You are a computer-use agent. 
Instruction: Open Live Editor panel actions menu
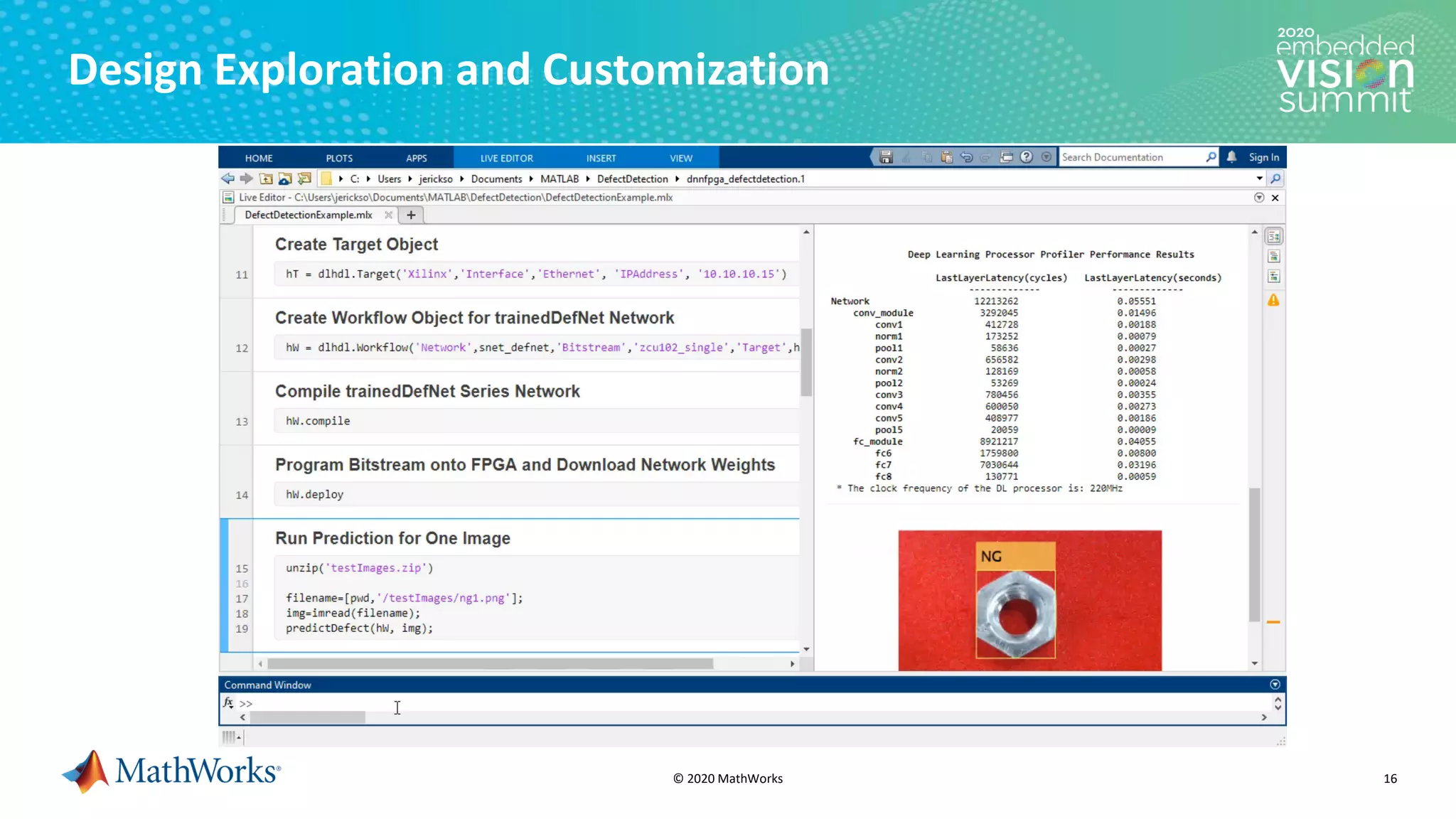click(1259, 198)
